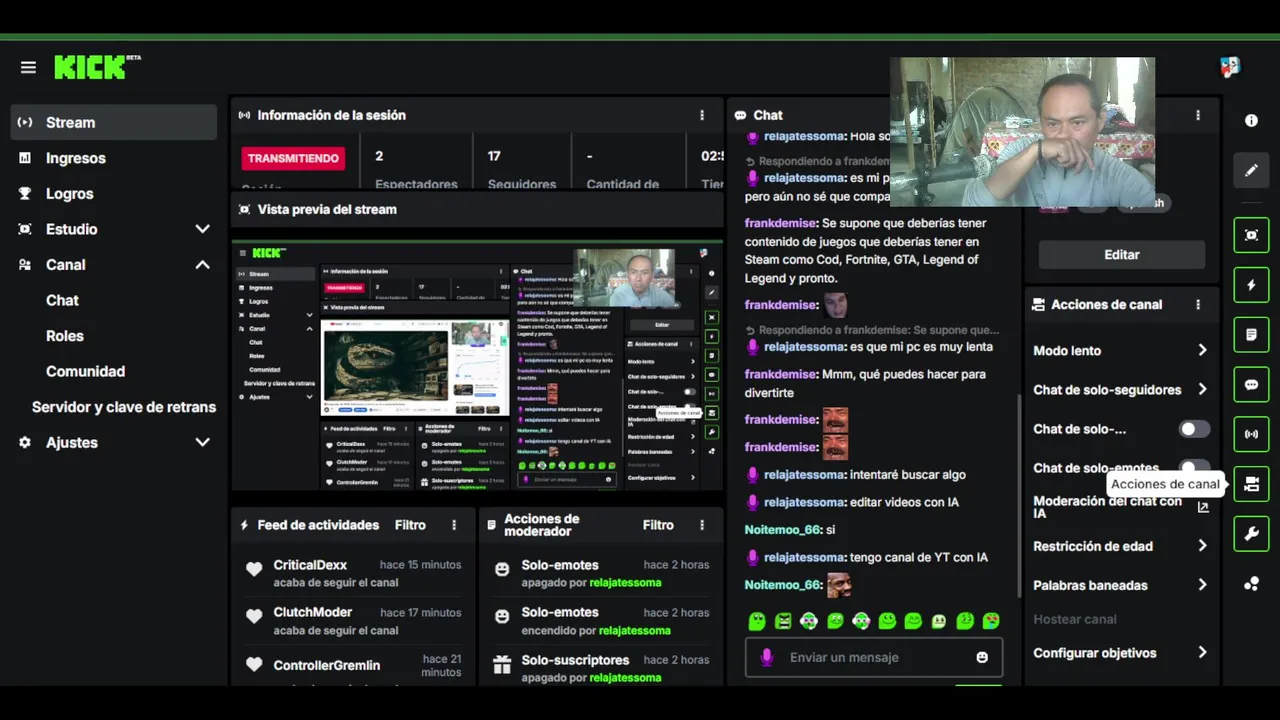
Task: Click the chat panel vertical scrollbar
Action: [1018, 495]
